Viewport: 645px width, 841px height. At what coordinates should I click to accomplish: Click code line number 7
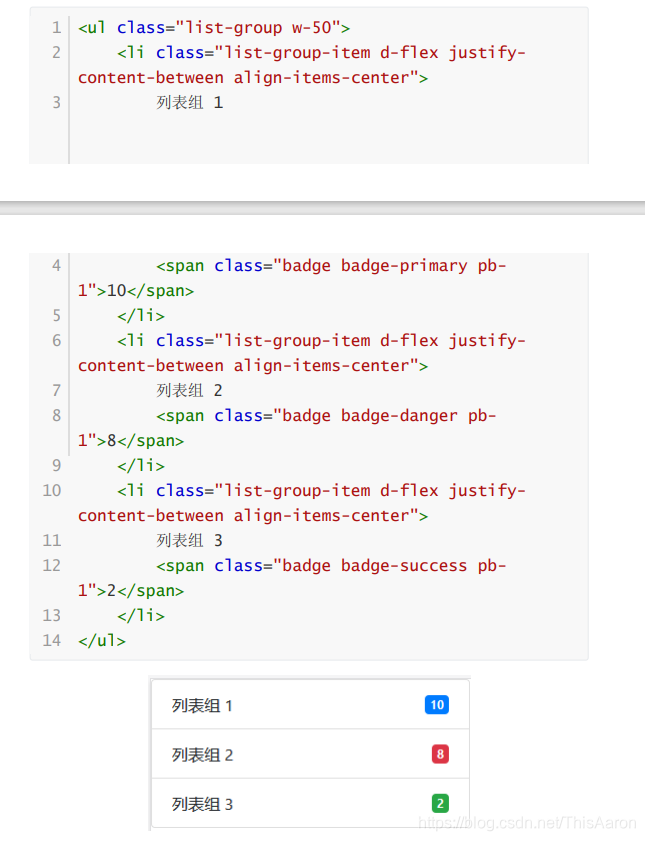[56, 390]
